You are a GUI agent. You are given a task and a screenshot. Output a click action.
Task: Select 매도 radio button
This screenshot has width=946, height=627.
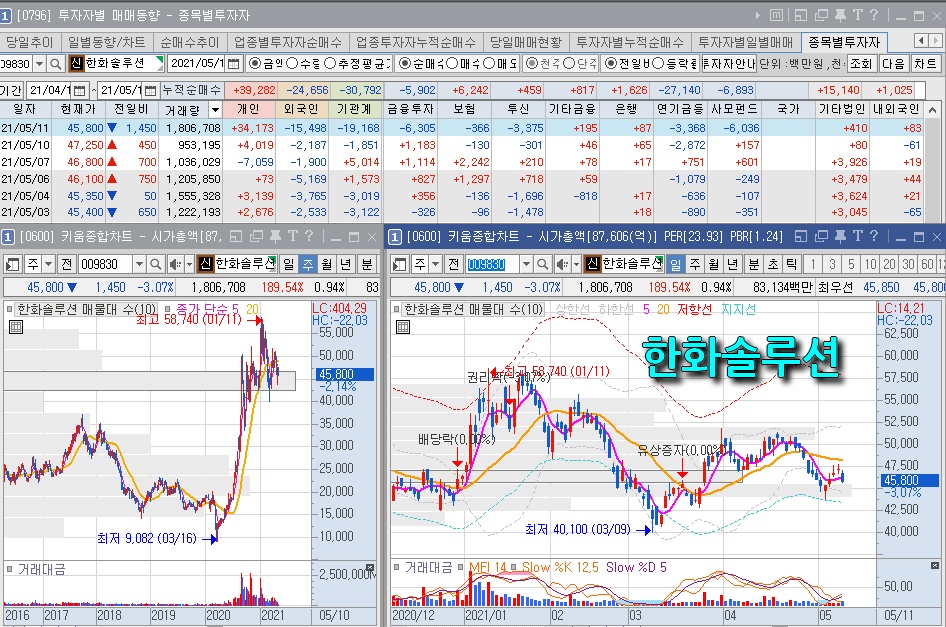coord(489,63)
